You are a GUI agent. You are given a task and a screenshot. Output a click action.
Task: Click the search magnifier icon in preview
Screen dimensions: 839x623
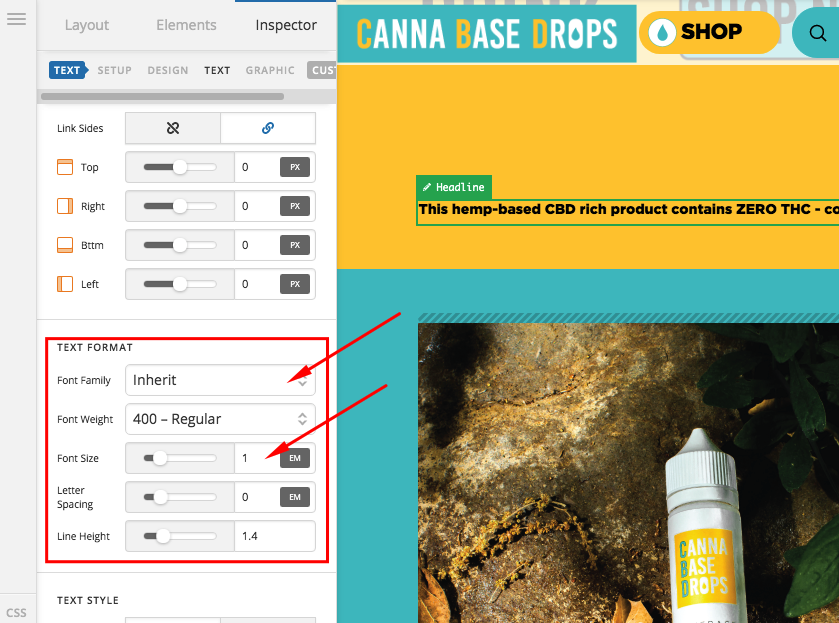pos(817,33)
